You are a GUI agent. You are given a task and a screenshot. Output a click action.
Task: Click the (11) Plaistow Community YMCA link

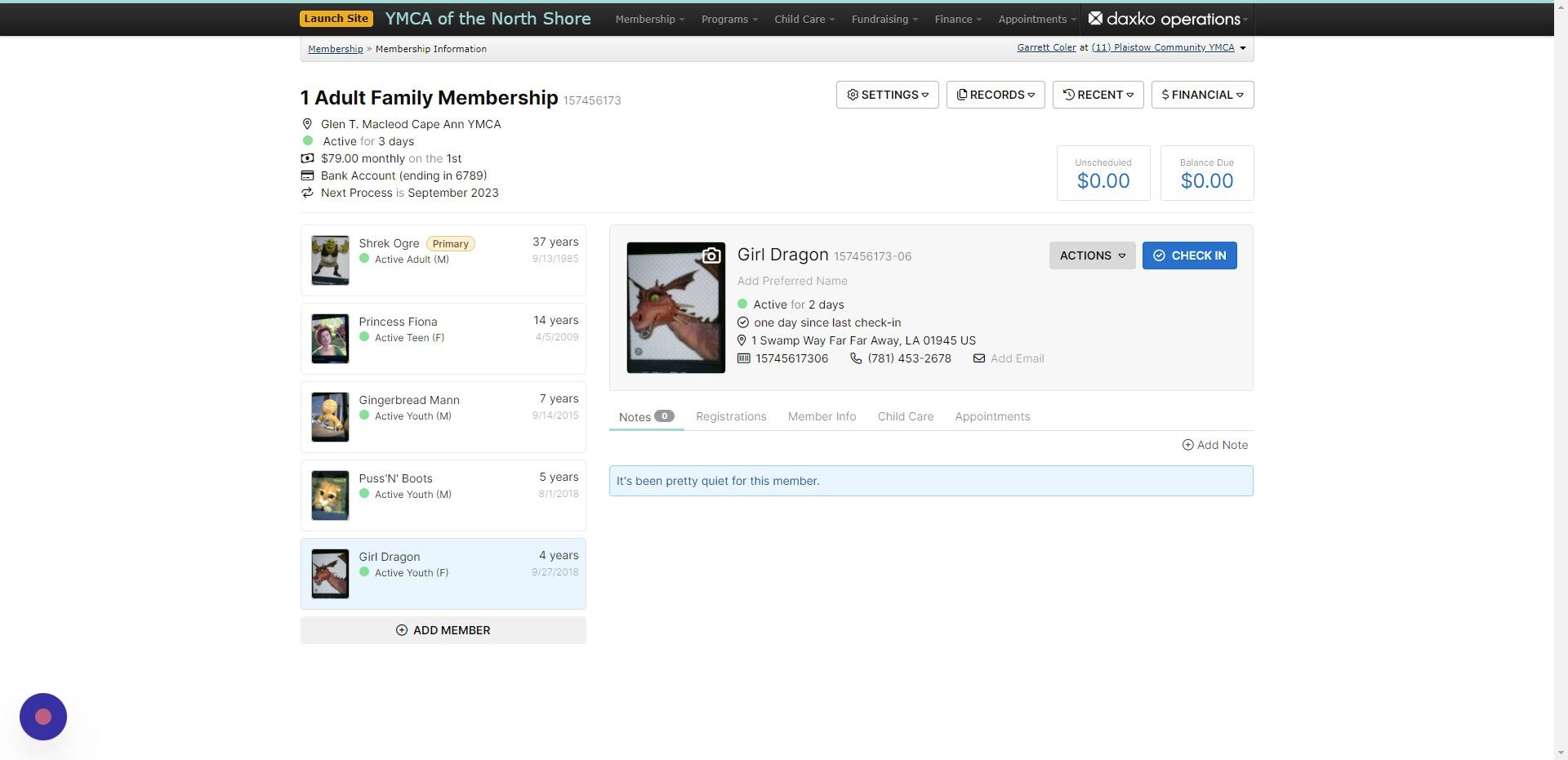pyautogui.click(x=1163, y=47)
